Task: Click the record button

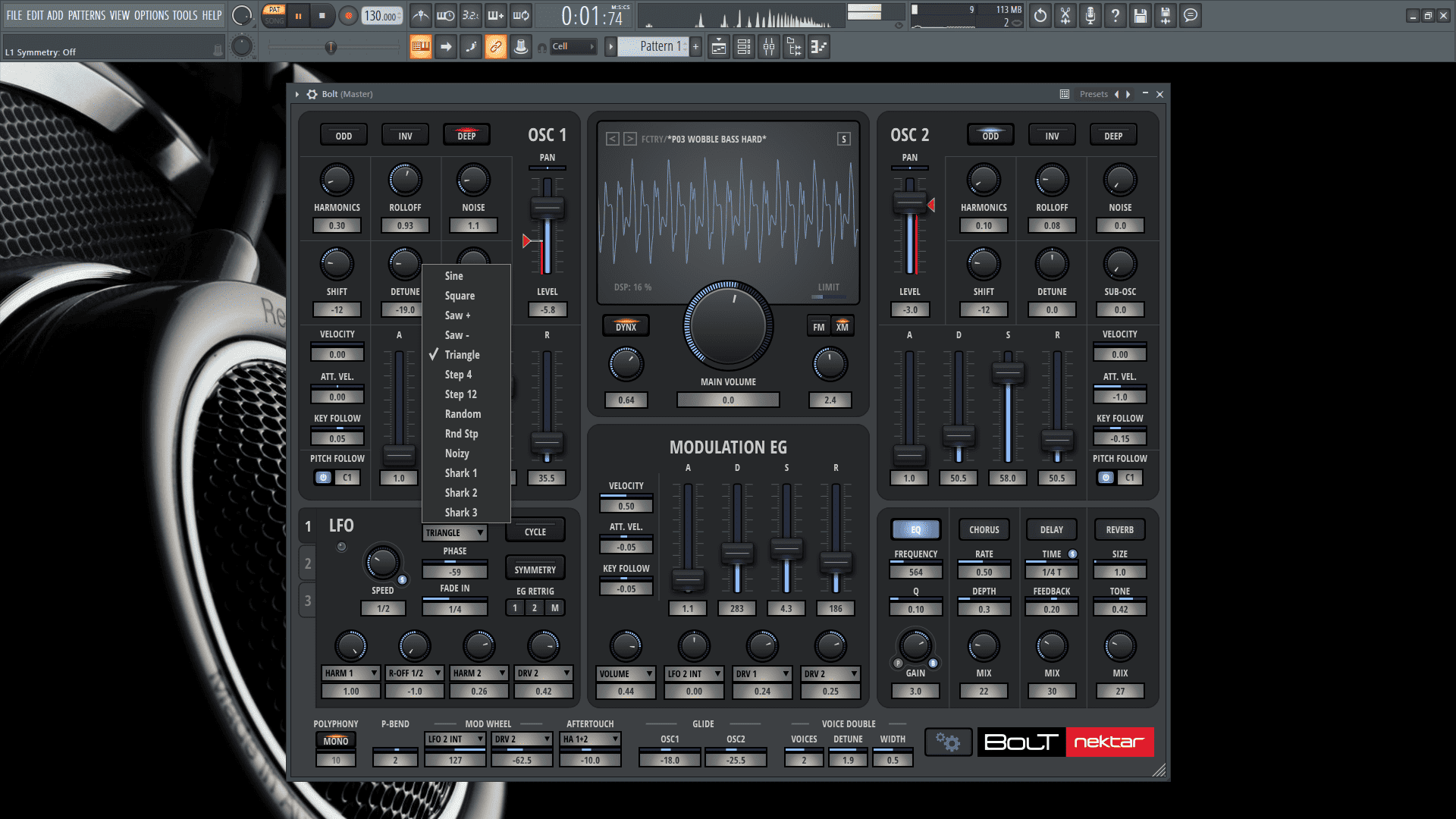Action: 348,15
